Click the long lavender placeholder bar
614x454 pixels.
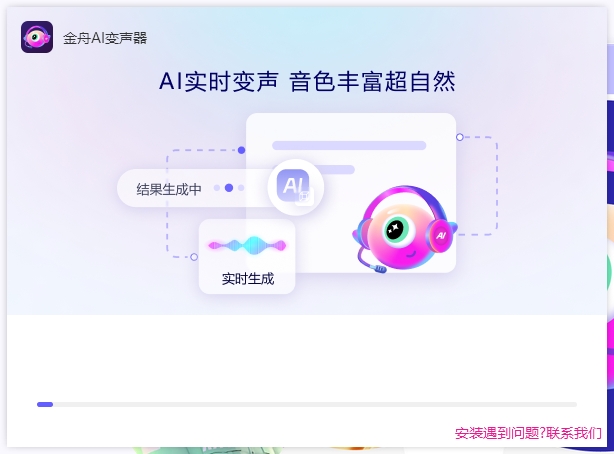pos(349,145)
